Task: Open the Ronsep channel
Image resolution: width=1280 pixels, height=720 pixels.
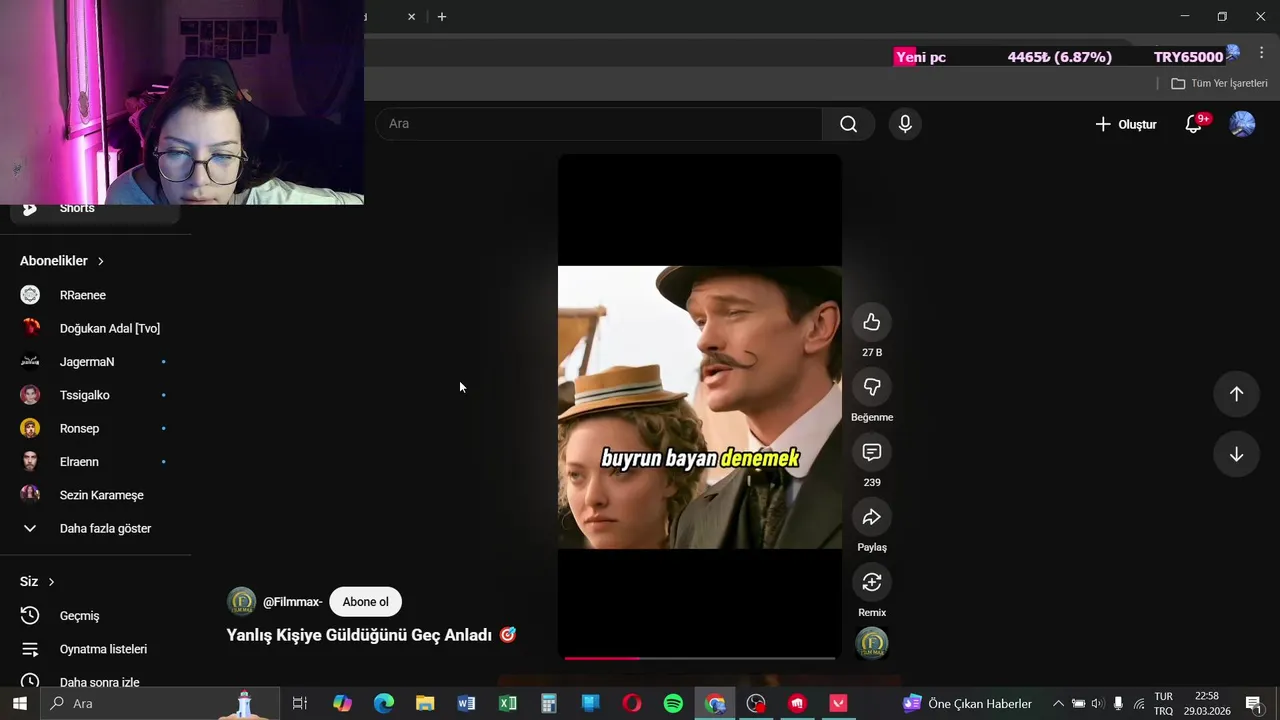Action: 96,428
